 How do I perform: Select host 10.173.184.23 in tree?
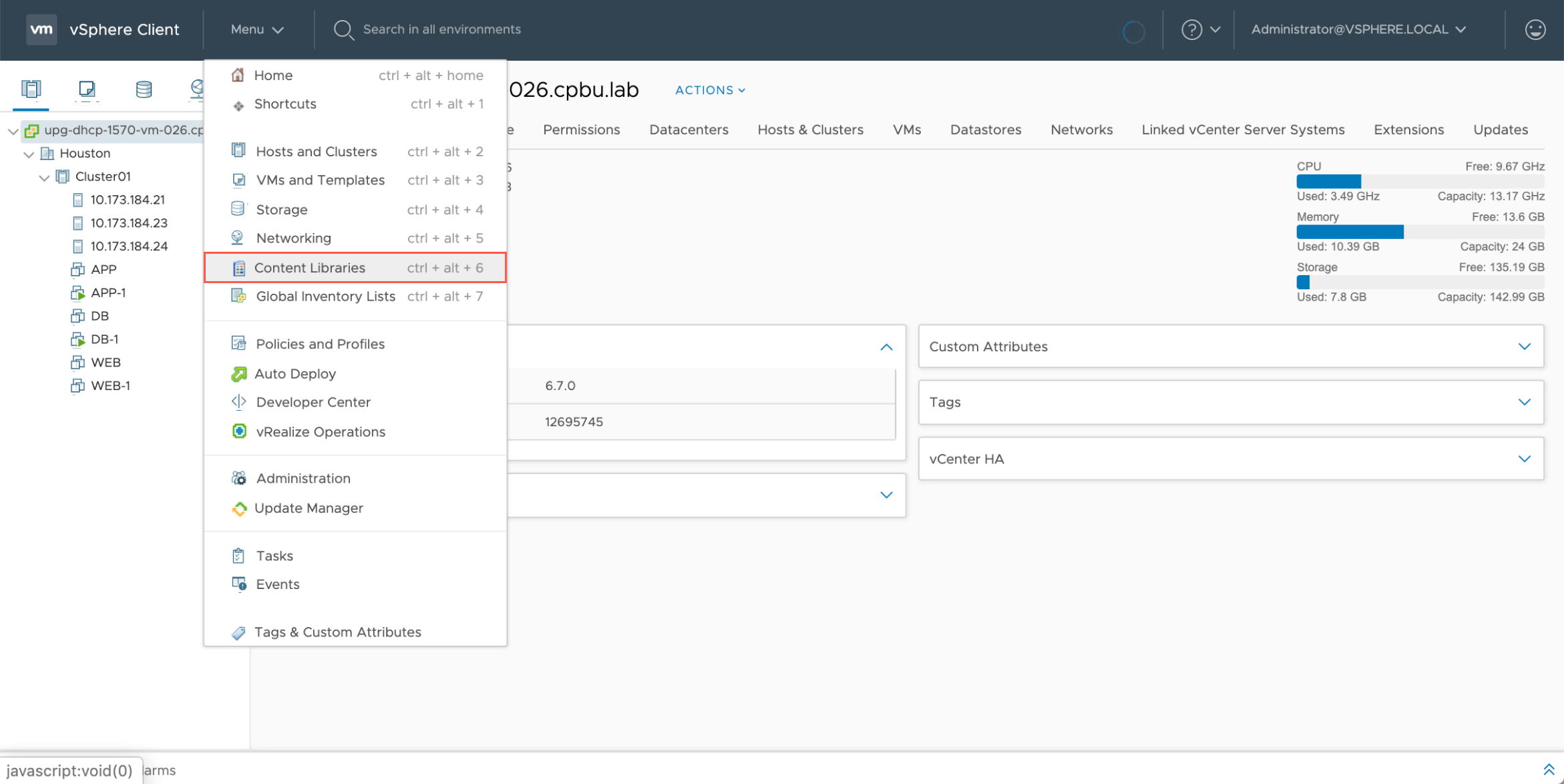tap(129, 223)
